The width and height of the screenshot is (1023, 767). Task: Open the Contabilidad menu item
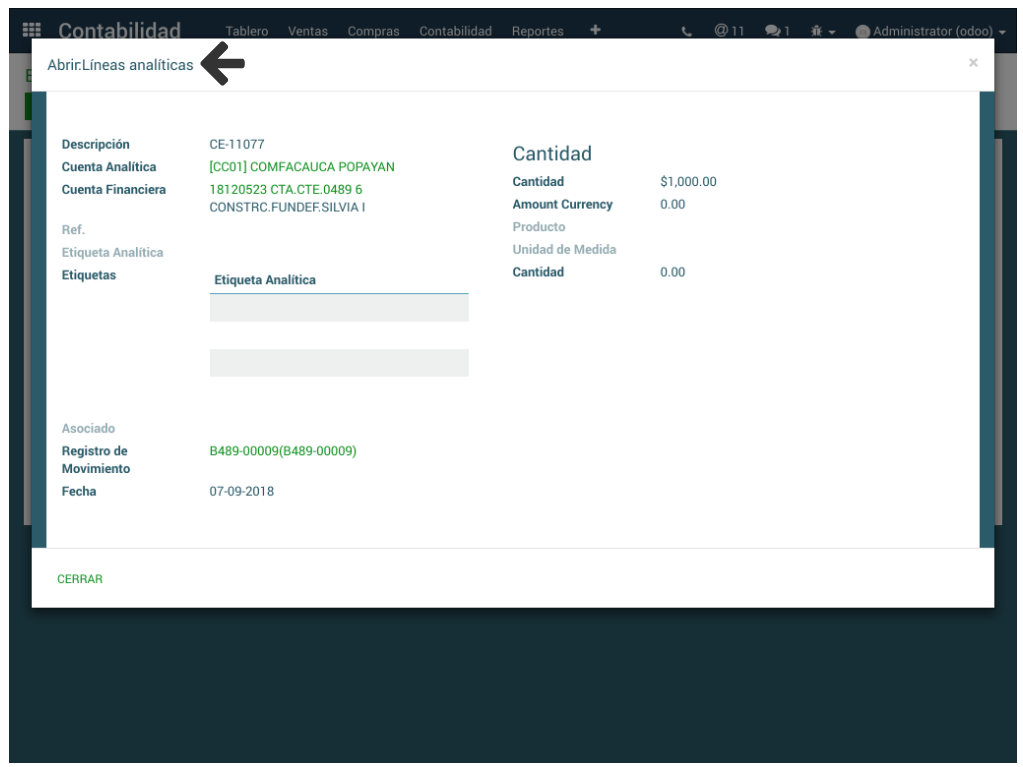(x=455, y=31)
